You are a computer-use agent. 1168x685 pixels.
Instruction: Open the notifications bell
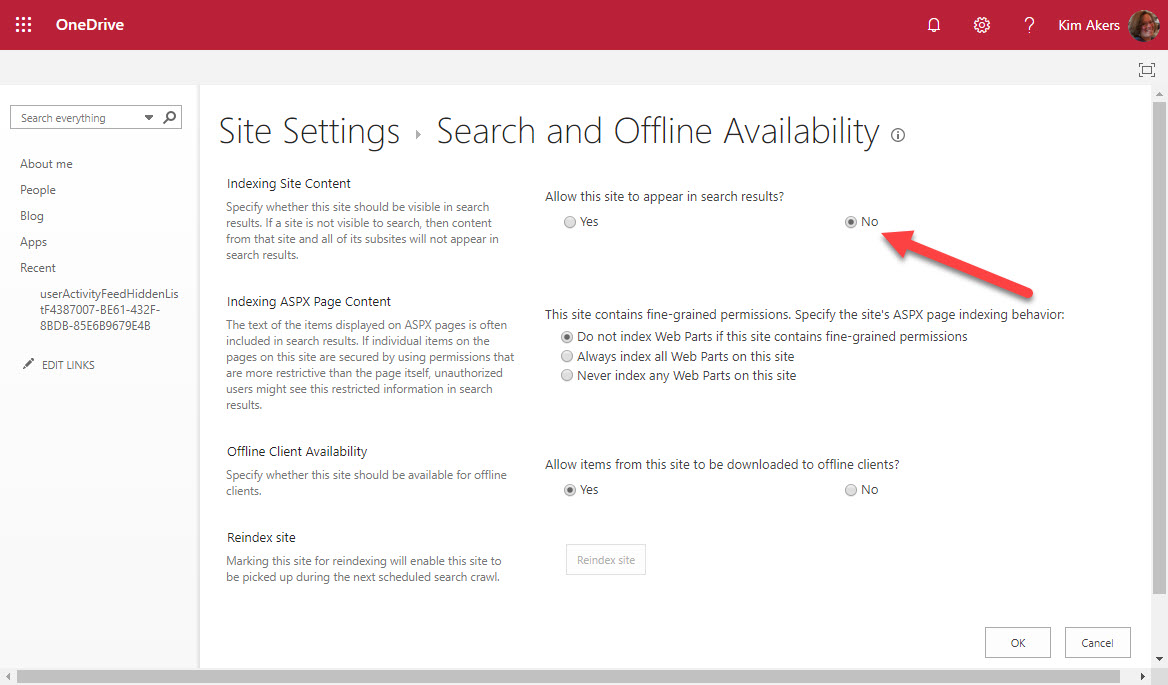tap(933, 25)
